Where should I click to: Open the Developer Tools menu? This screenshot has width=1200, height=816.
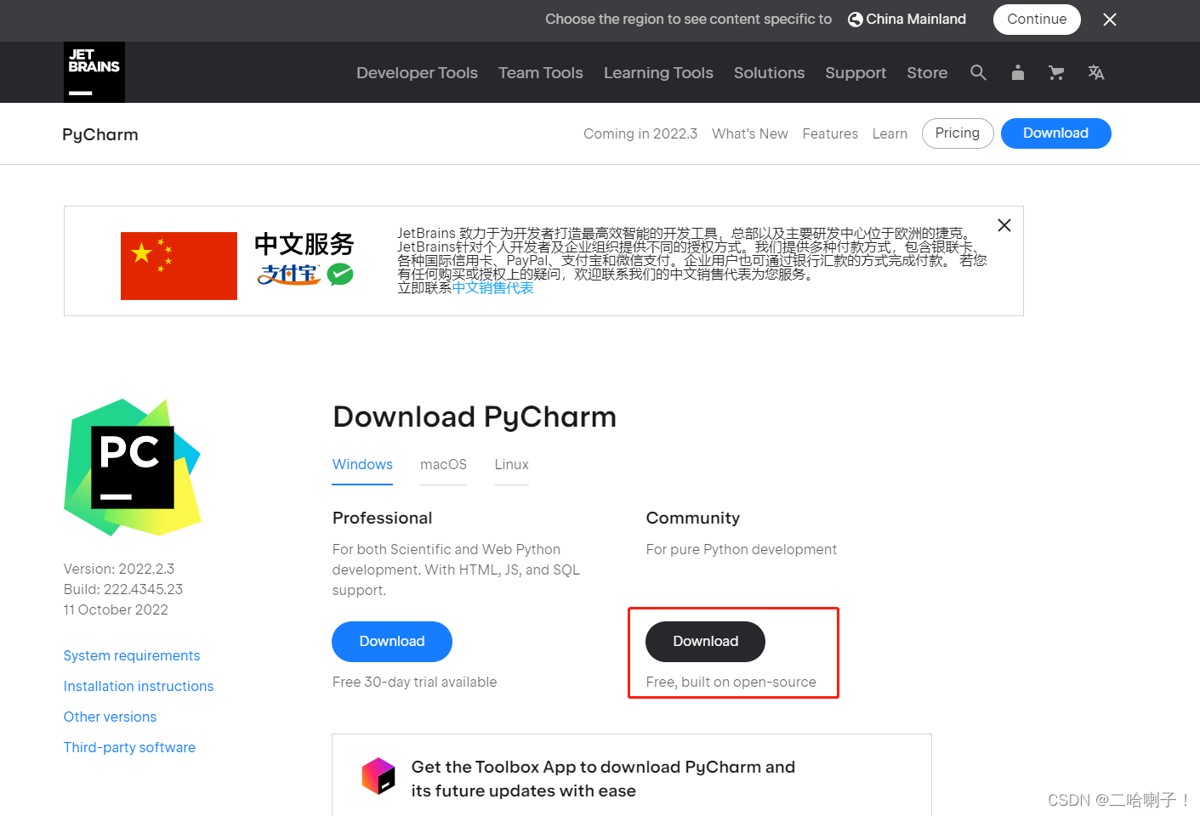point(417,73)
